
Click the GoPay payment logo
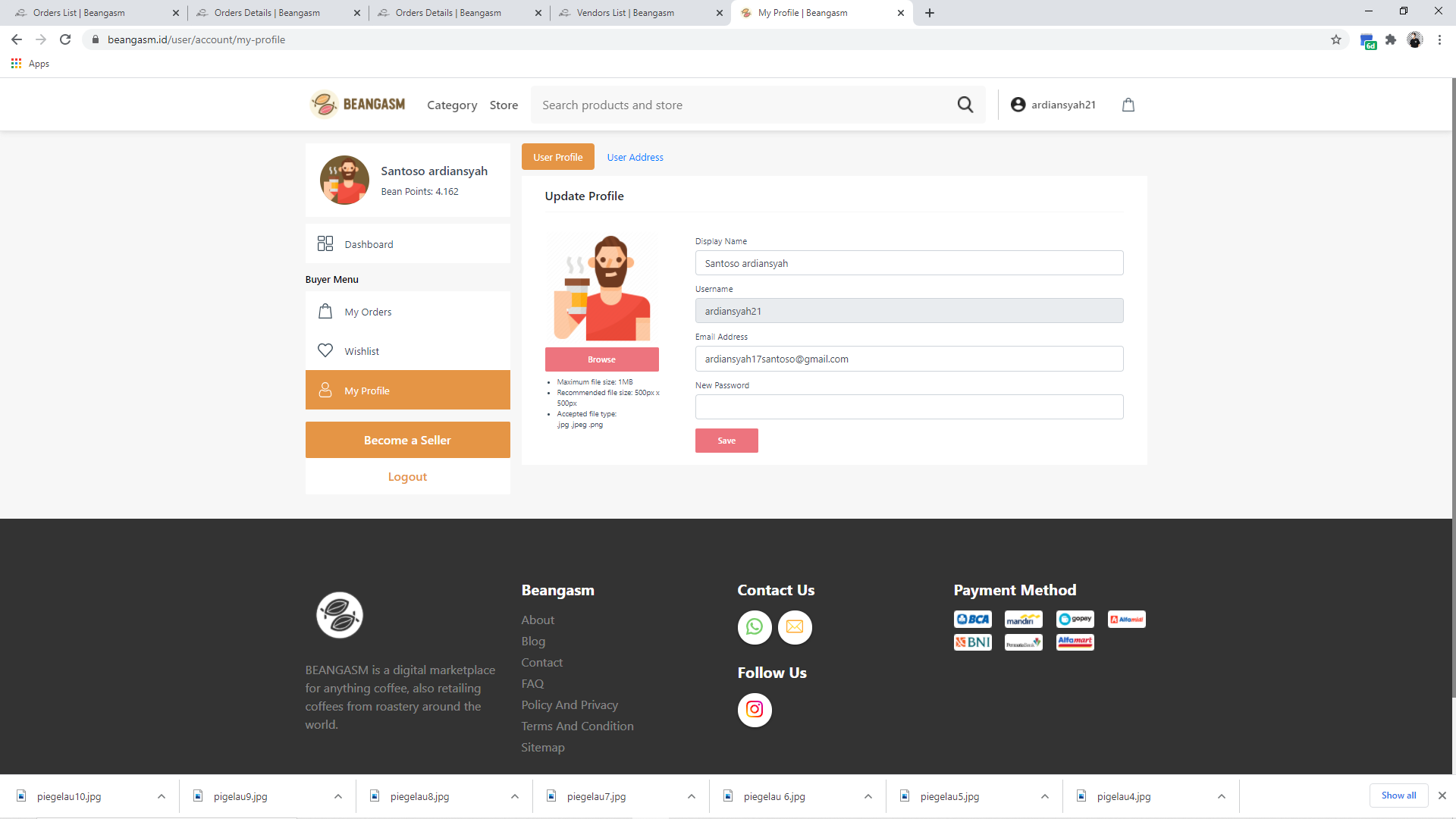point(1075,620)
